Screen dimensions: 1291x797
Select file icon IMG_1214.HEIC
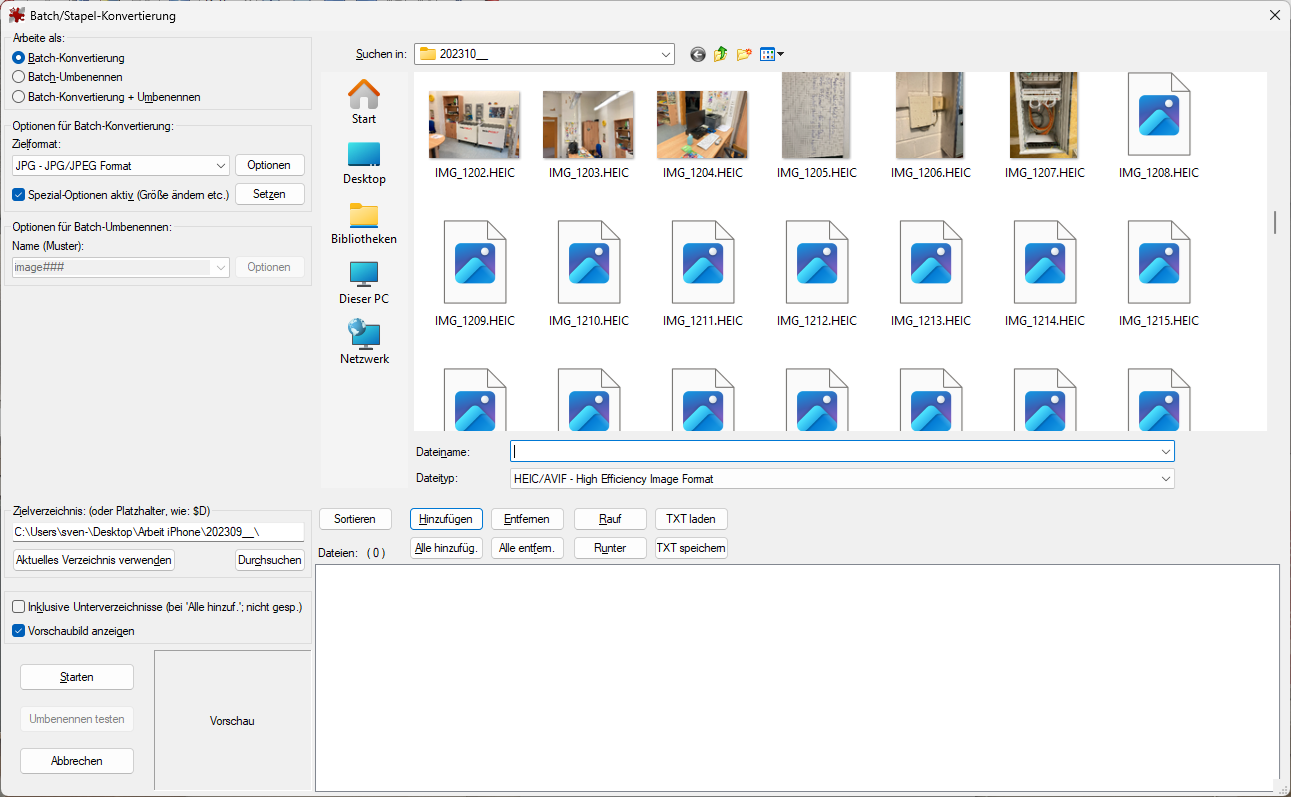click(1045, 263)
